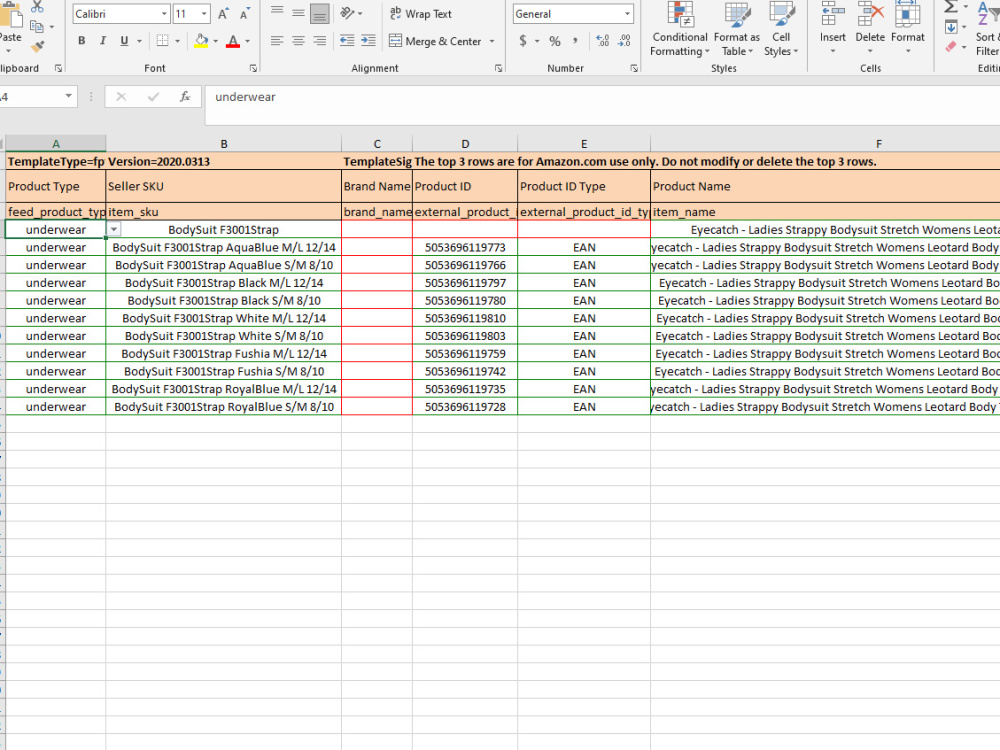
Task: Select column A header
Action: tap(55, 144)
